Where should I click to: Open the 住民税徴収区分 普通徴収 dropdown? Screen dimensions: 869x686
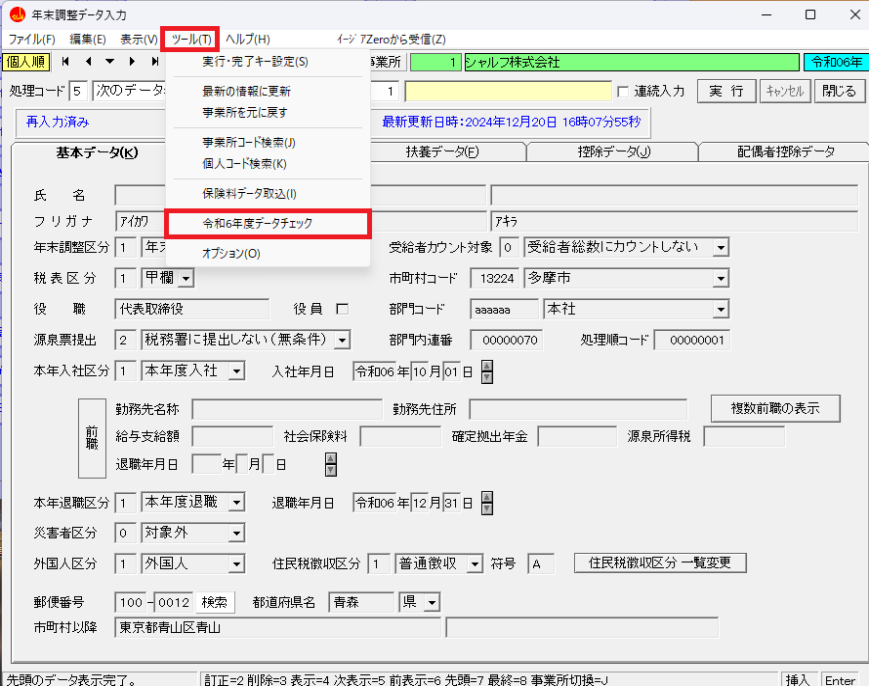[474, 564]
